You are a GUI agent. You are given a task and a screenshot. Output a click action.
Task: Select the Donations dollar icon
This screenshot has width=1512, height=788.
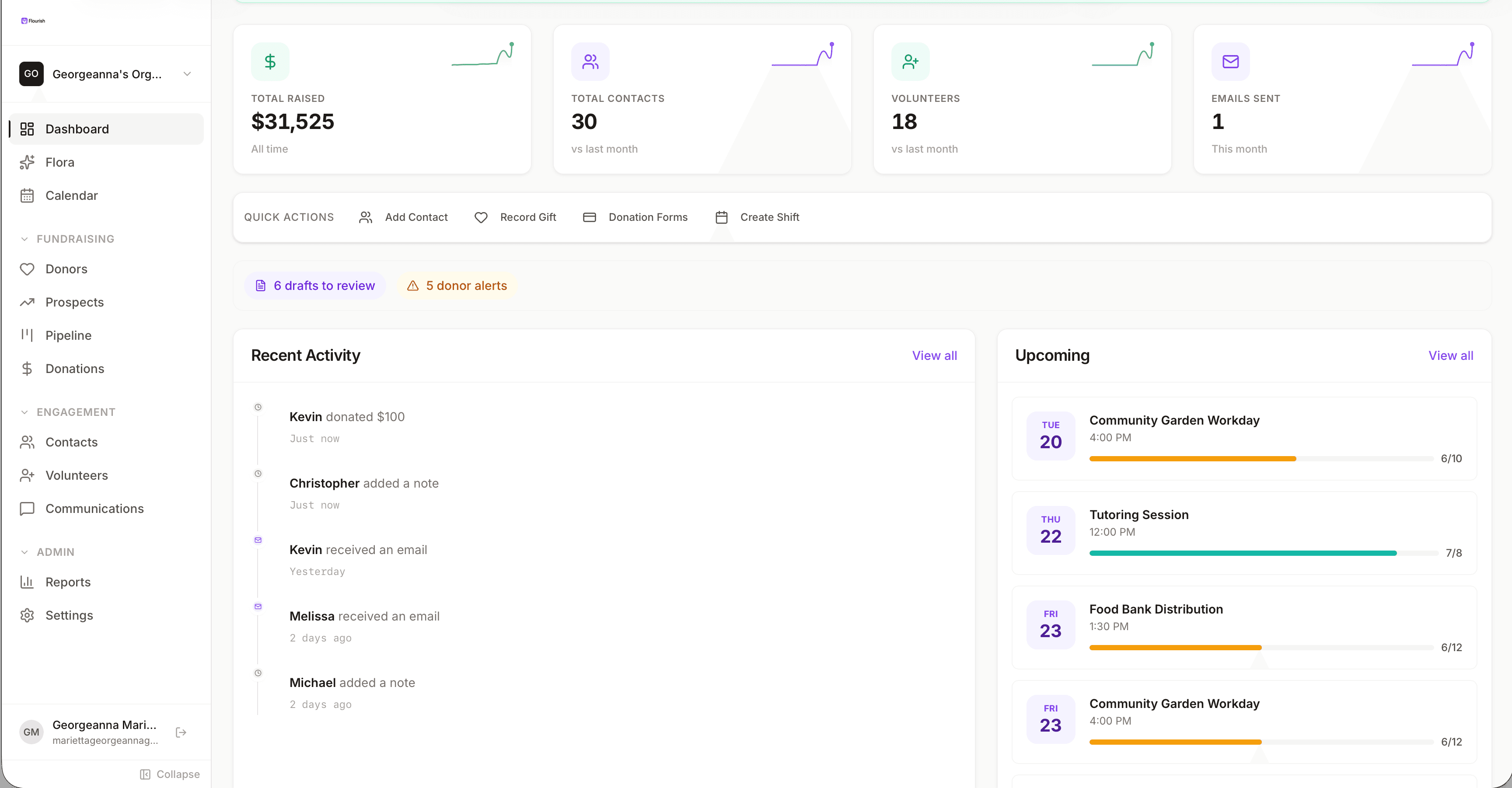[x=28, y=369]
